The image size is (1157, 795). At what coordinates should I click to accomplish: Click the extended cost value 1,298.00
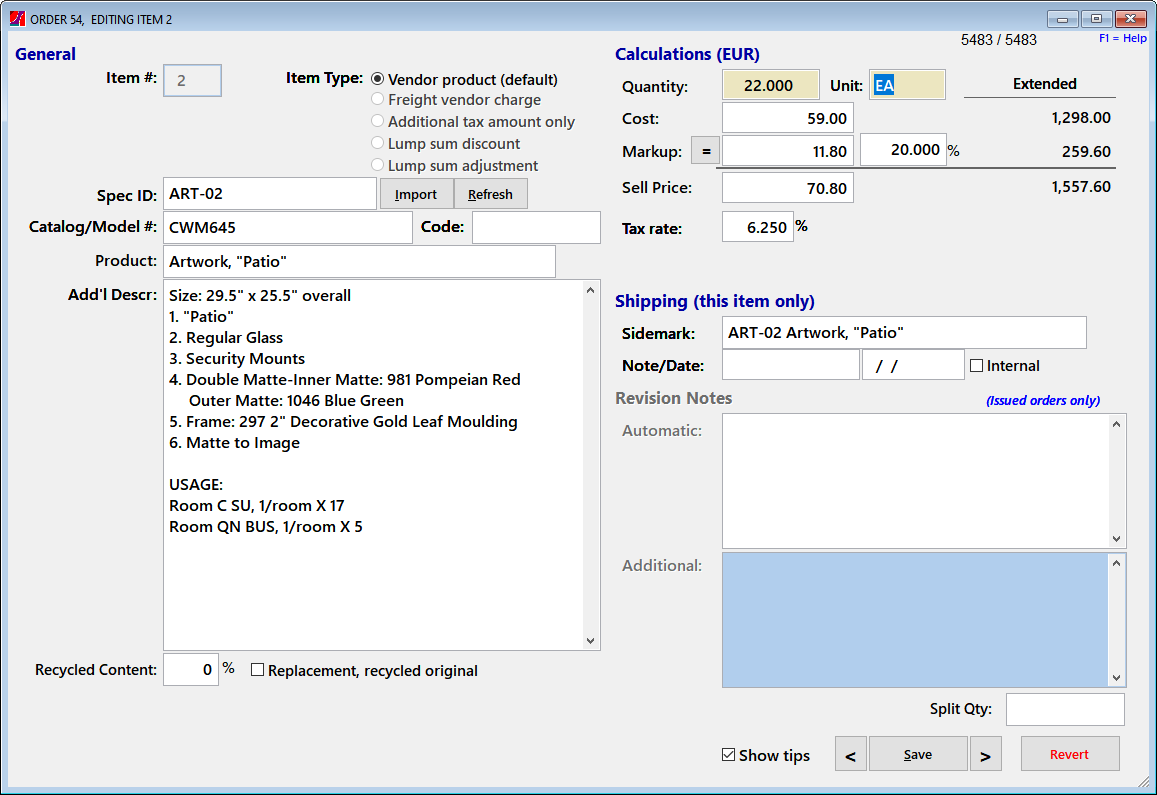coord(1081,117)
